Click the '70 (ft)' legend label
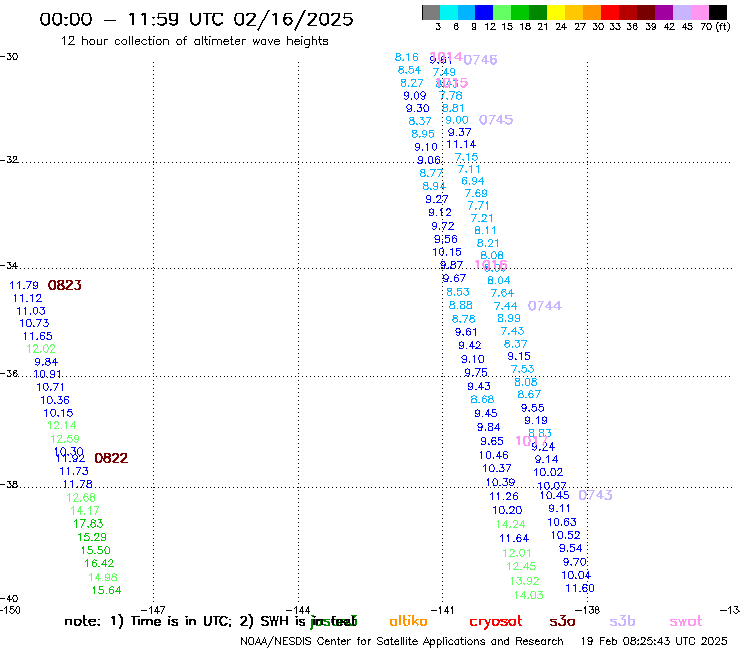740x650 pixels. tap(715, 27)
